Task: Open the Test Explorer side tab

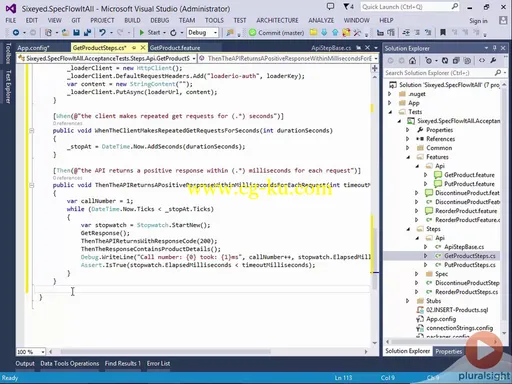Action: [x=8, y=87]
